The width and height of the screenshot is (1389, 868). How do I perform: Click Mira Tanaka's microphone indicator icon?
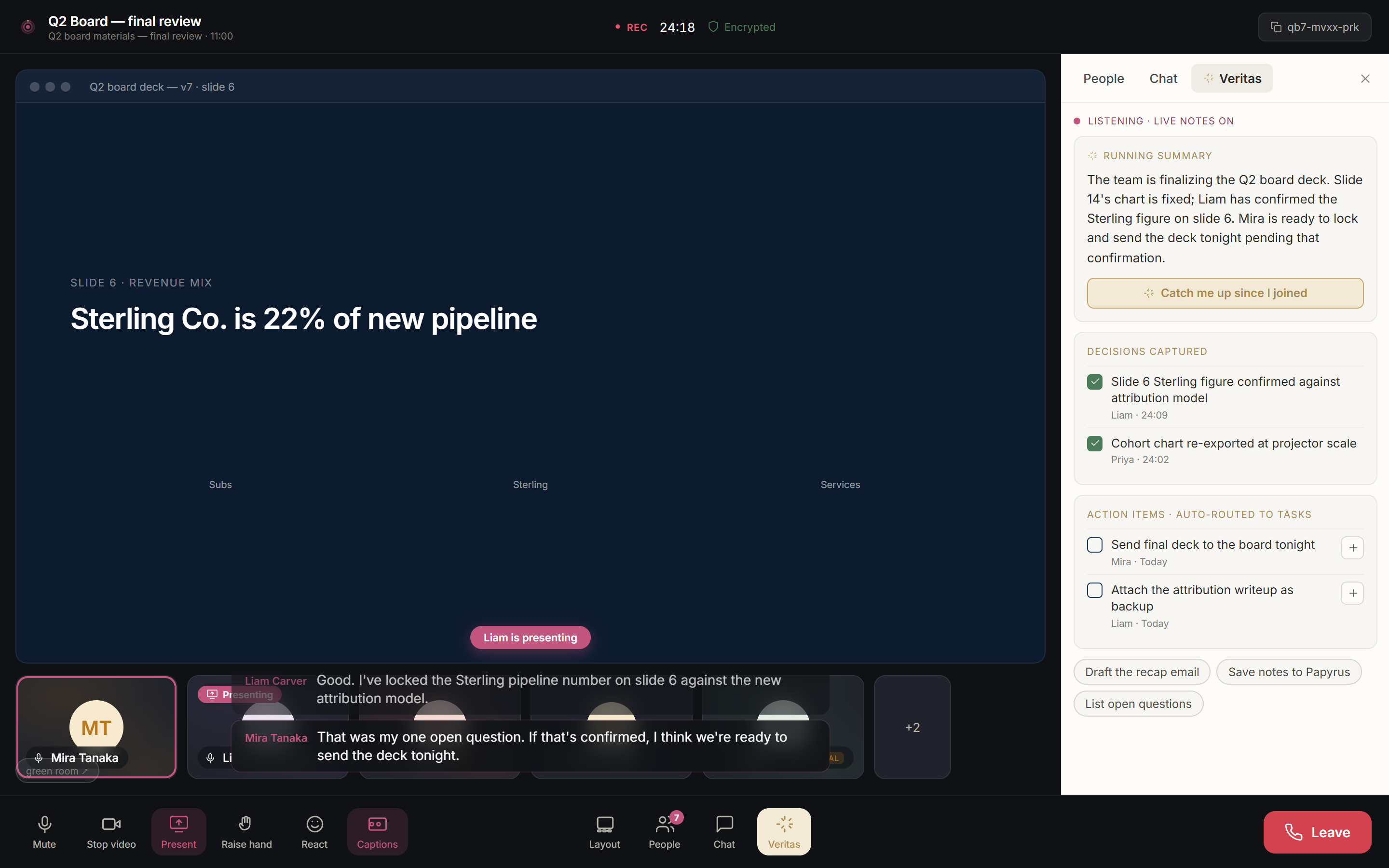39,758
